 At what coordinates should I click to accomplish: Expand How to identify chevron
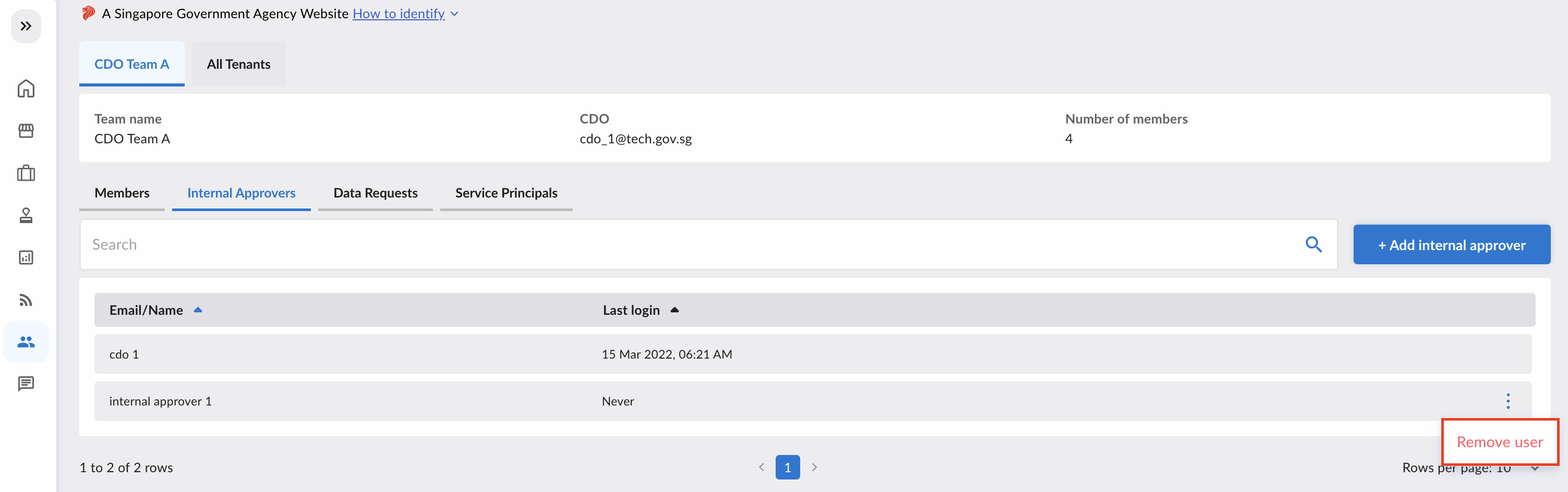[454, 14]
